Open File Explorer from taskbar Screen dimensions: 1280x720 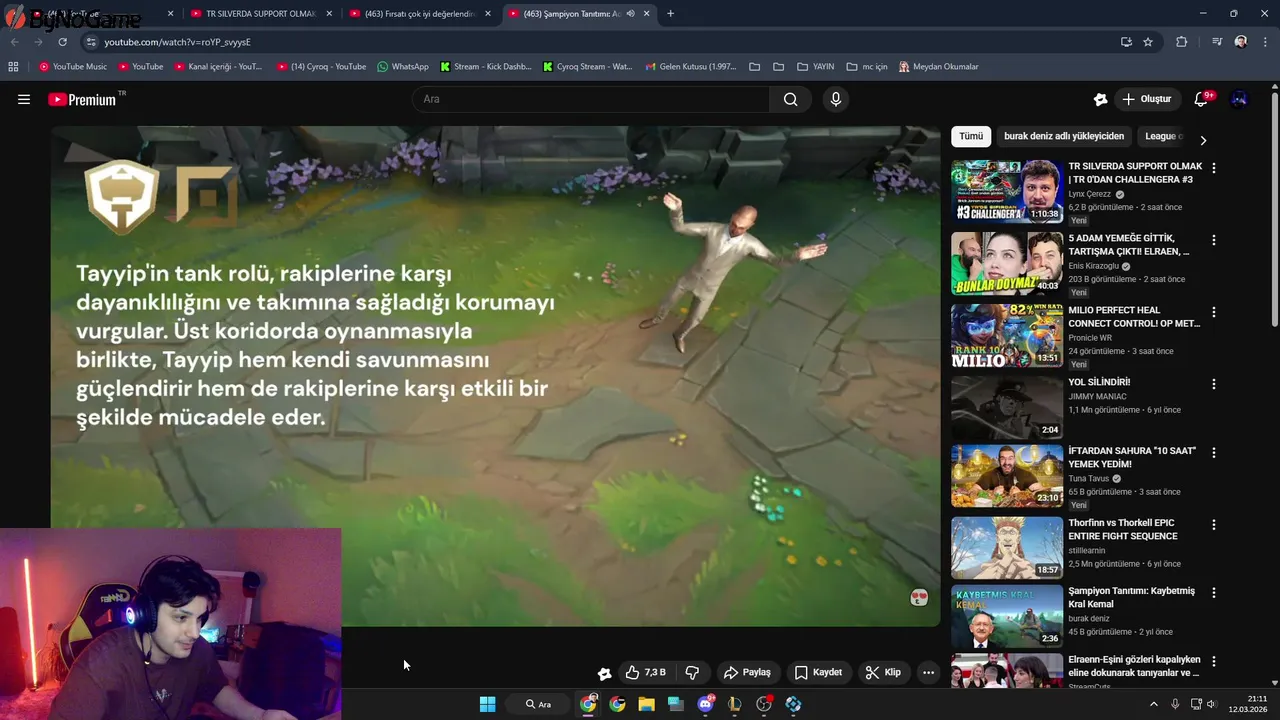(646, 704)
